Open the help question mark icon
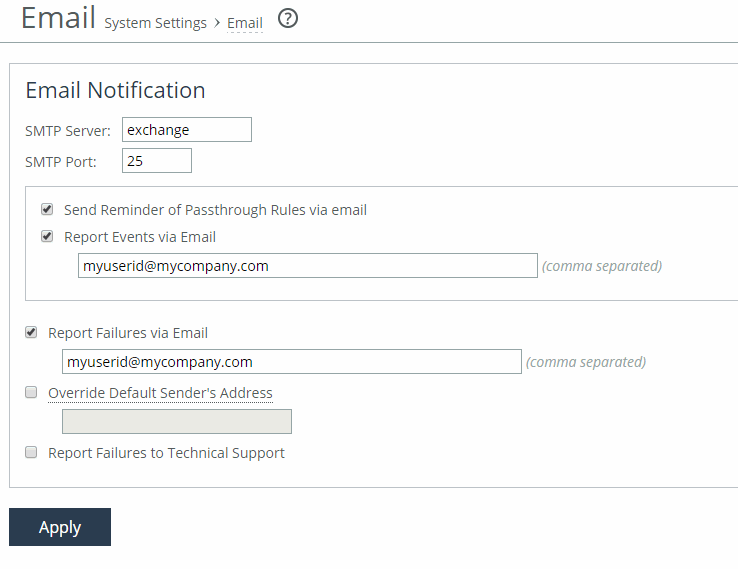The height and width of the screenshot is (569, 738). tap(288, 19)
